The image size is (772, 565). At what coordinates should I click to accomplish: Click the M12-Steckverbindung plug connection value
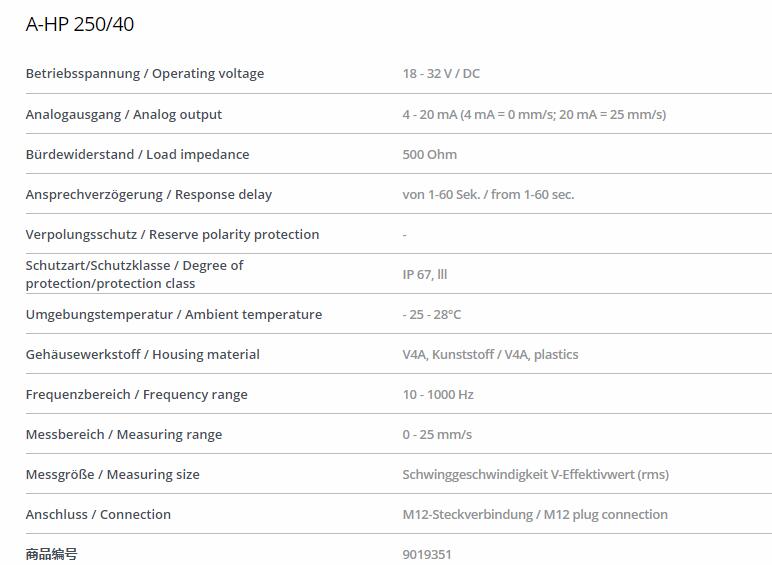point(535,515)
